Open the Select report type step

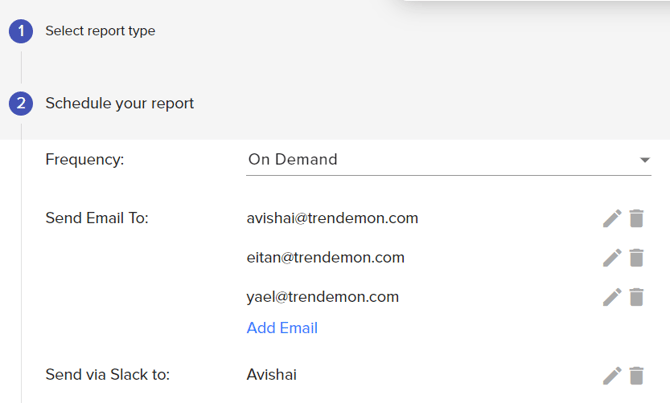click(100, 31)
